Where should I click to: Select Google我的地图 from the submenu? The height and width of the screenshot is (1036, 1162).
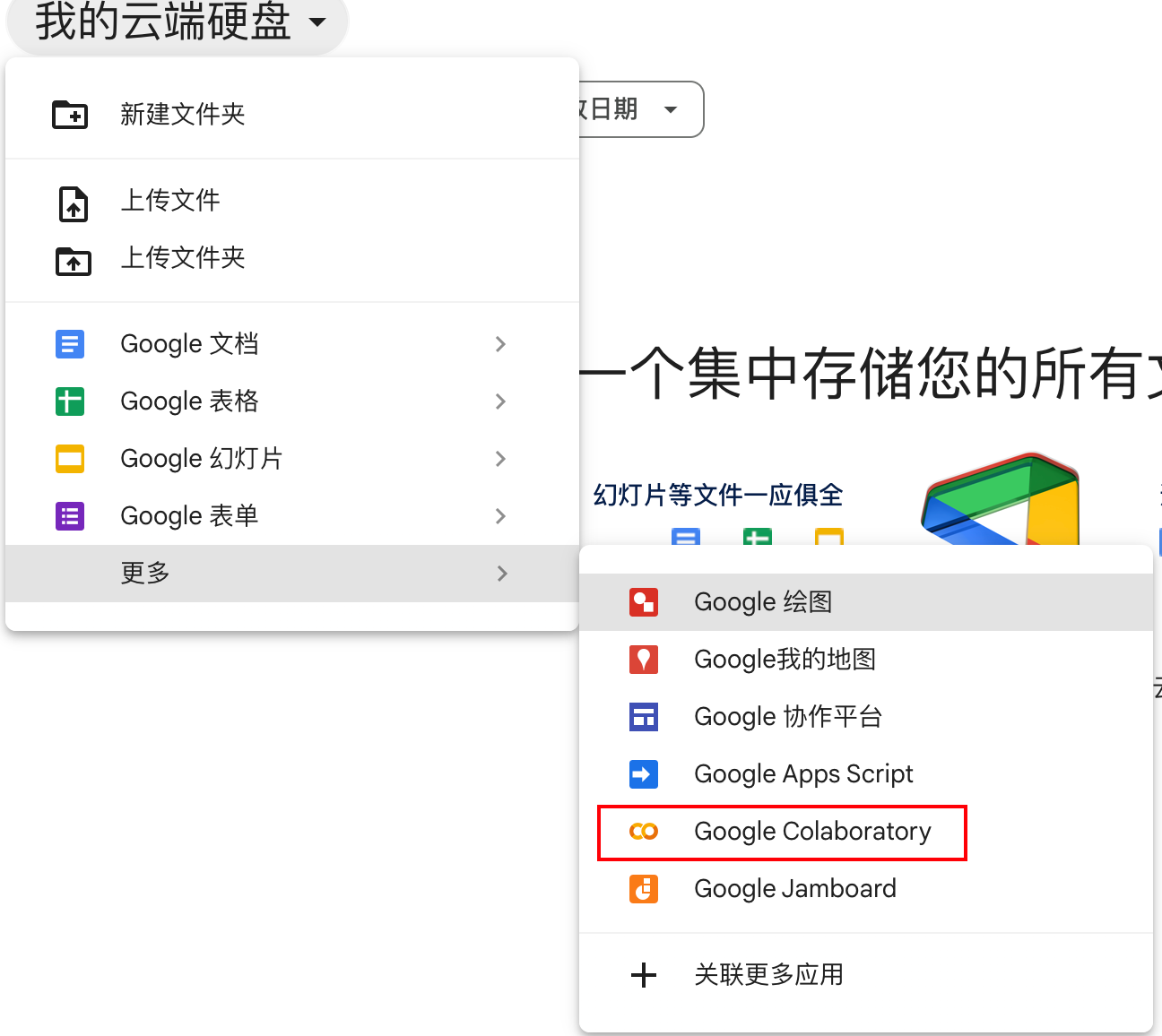click(x=866, y=660)
